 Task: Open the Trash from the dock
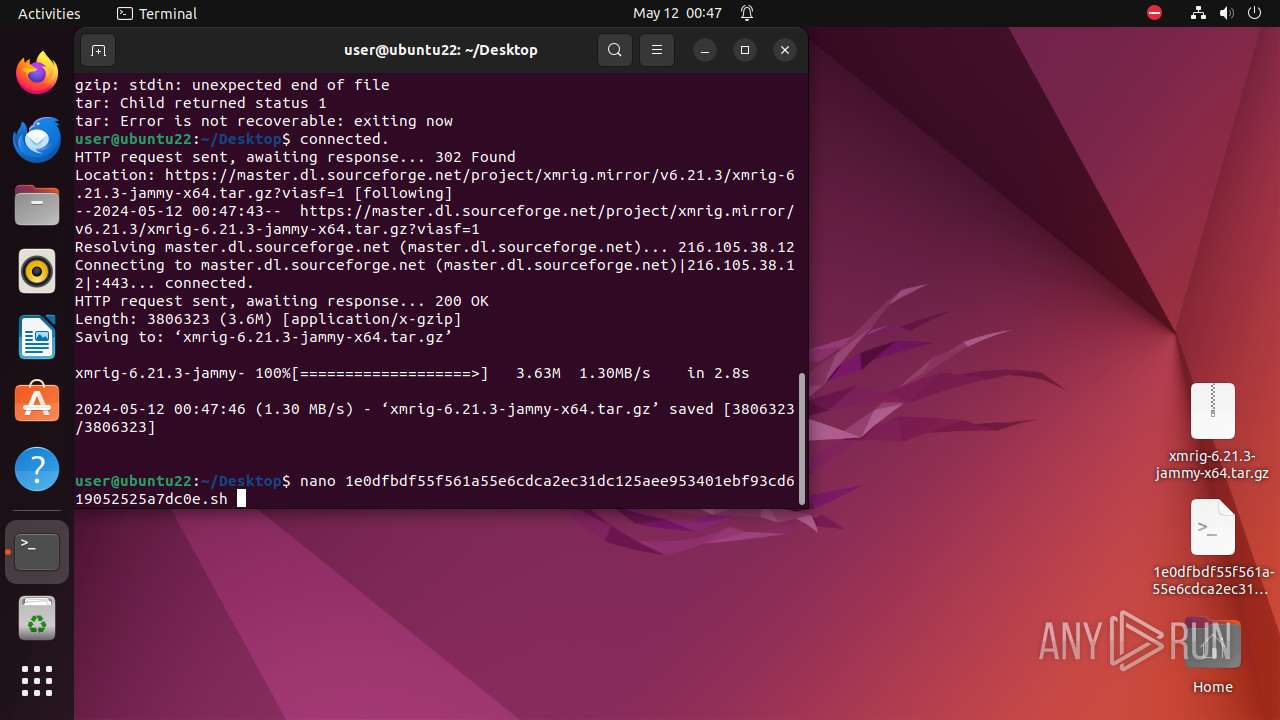pyautogui.click(x=37, y=619)
